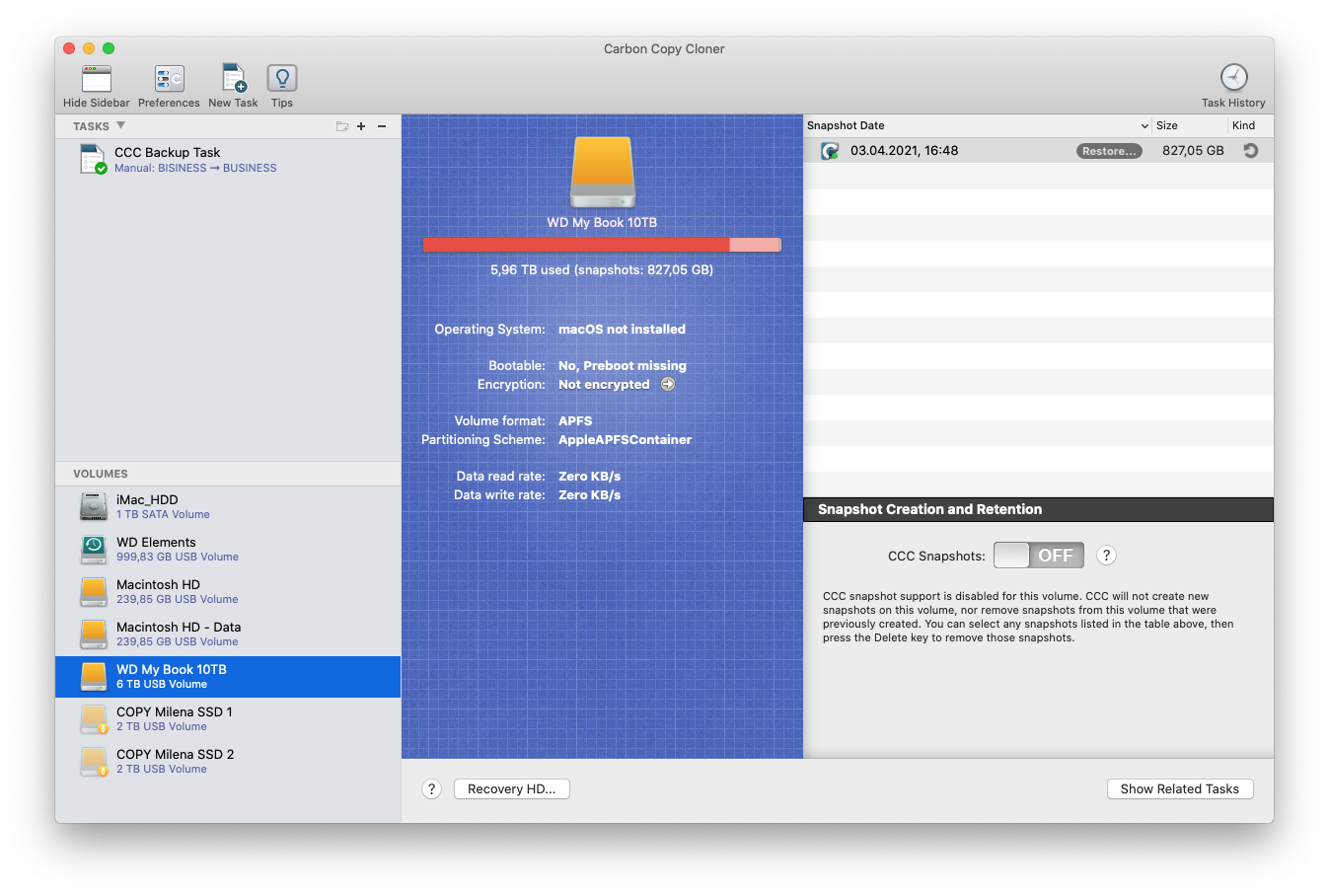The height and width of the screenshot is (896, 1329).
Task: Click the Recovery HD... button
Action: [512, 789]
